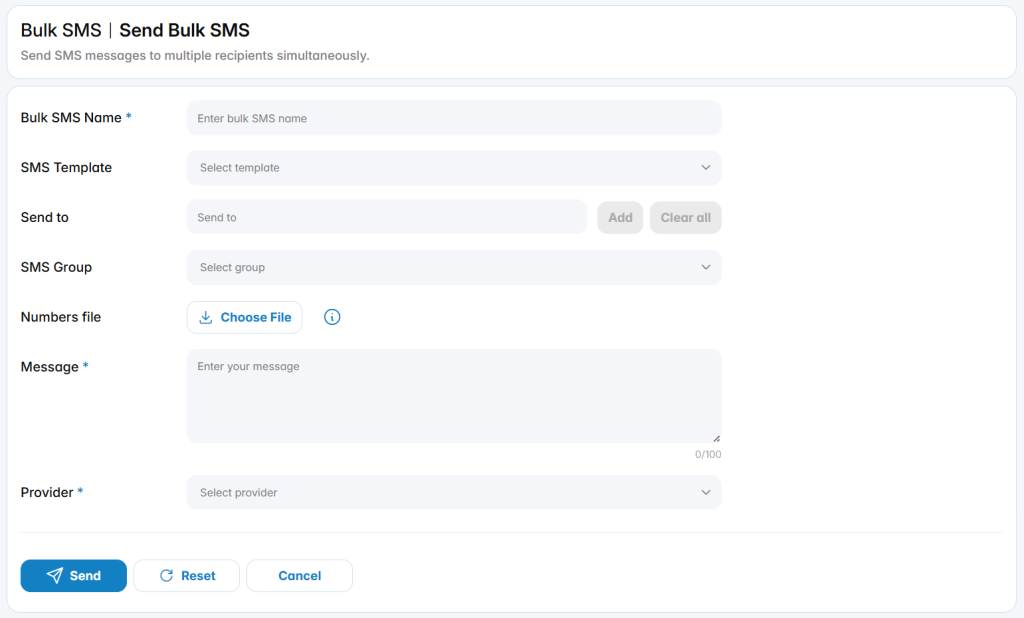Click the paper plane icon on Send

point(55,575)
